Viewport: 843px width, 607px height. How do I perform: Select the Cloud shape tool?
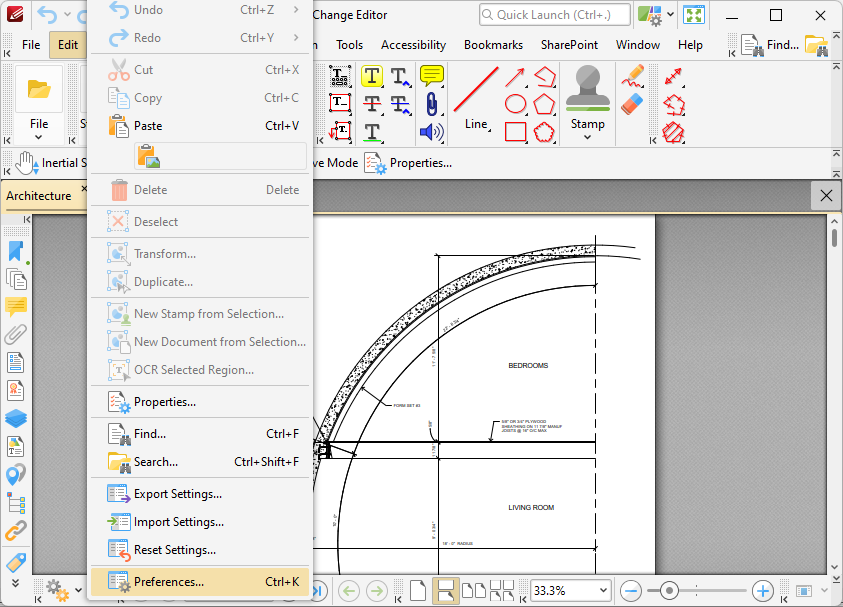[544, 132]
